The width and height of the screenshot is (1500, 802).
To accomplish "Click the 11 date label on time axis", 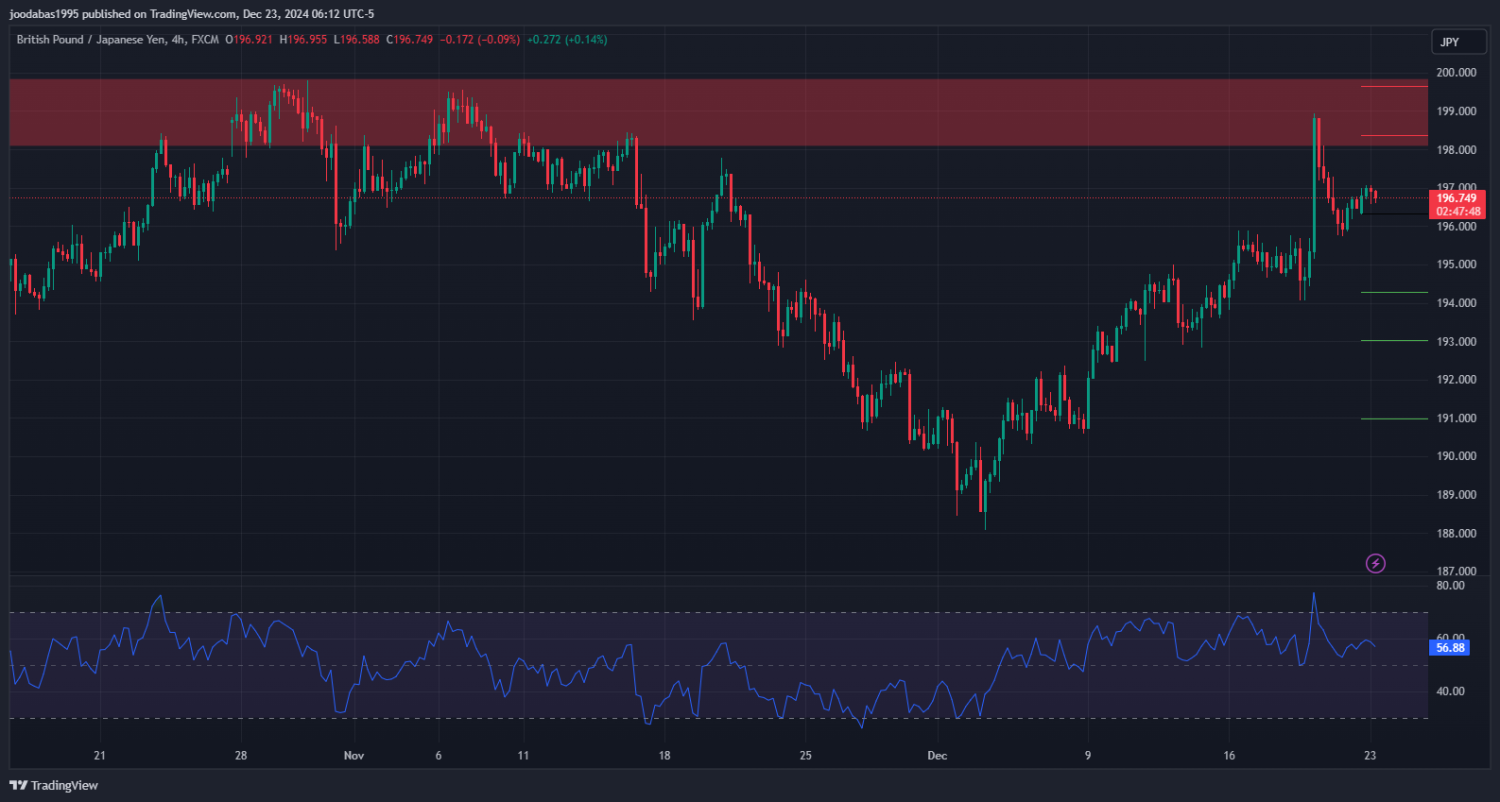I will pos(522,756).
